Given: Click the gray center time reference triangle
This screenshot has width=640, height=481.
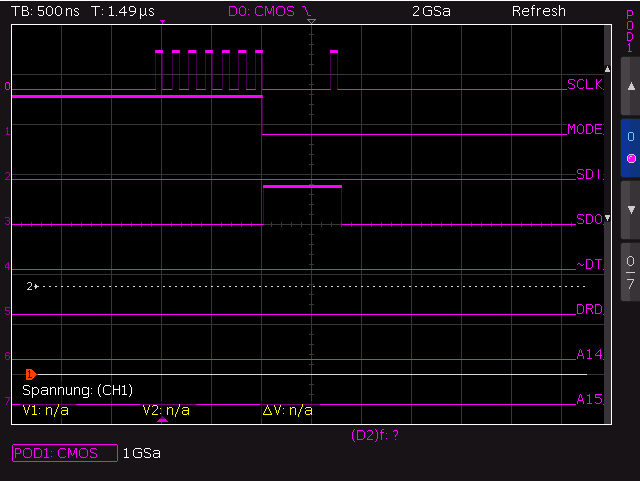Looking at the screenshot, I should pos(311,21).
